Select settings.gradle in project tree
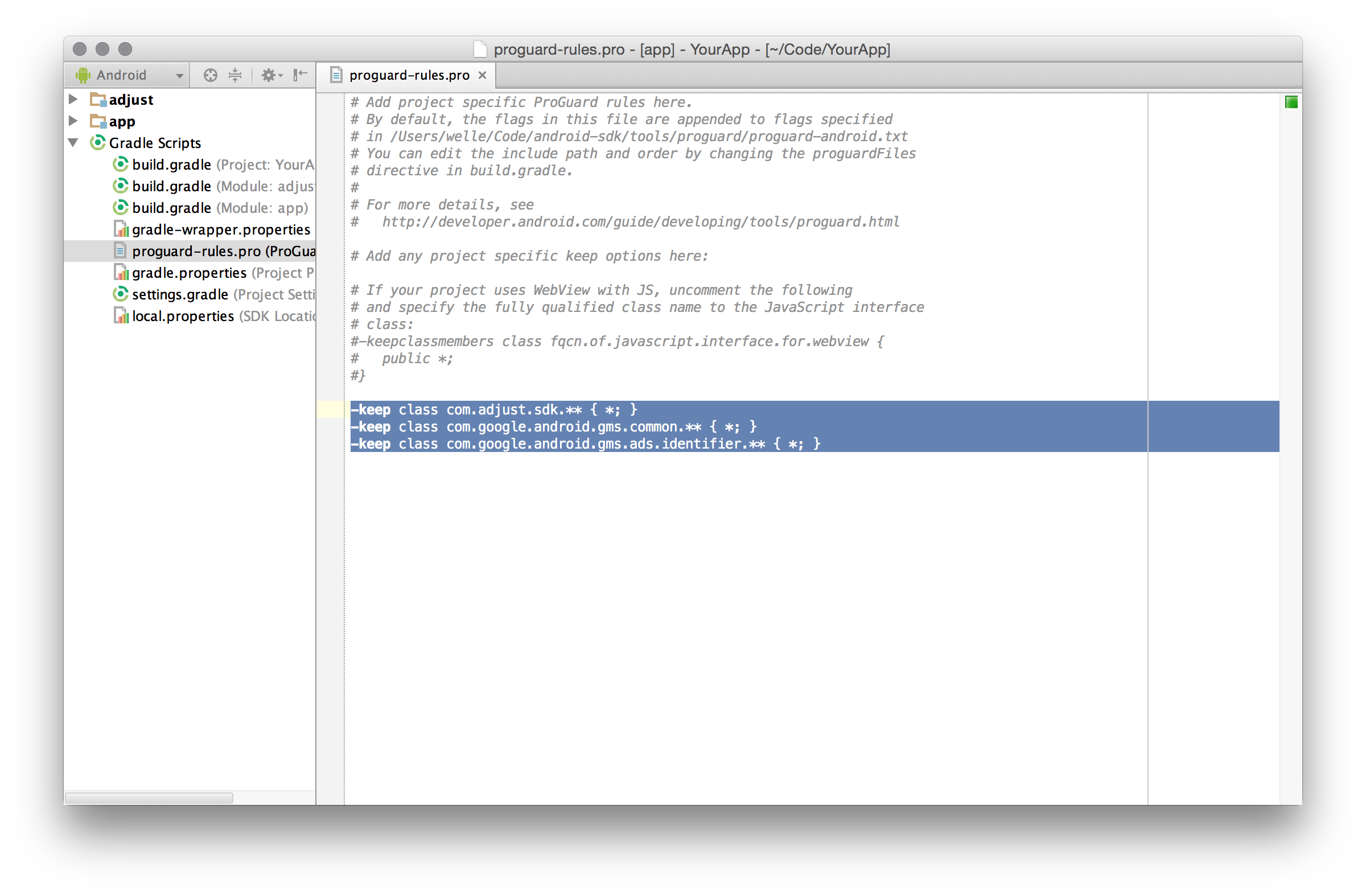Image resolution: width=1366 pixels, height=896 pixels. tap(180, 294)
